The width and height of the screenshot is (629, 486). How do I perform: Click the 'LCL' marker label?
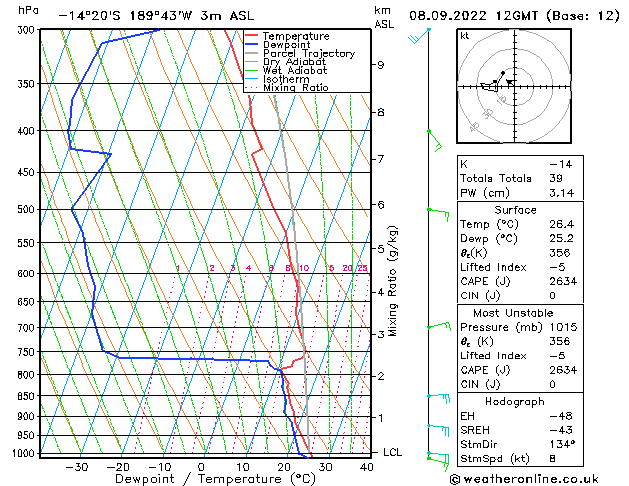[x=392, y=452]
